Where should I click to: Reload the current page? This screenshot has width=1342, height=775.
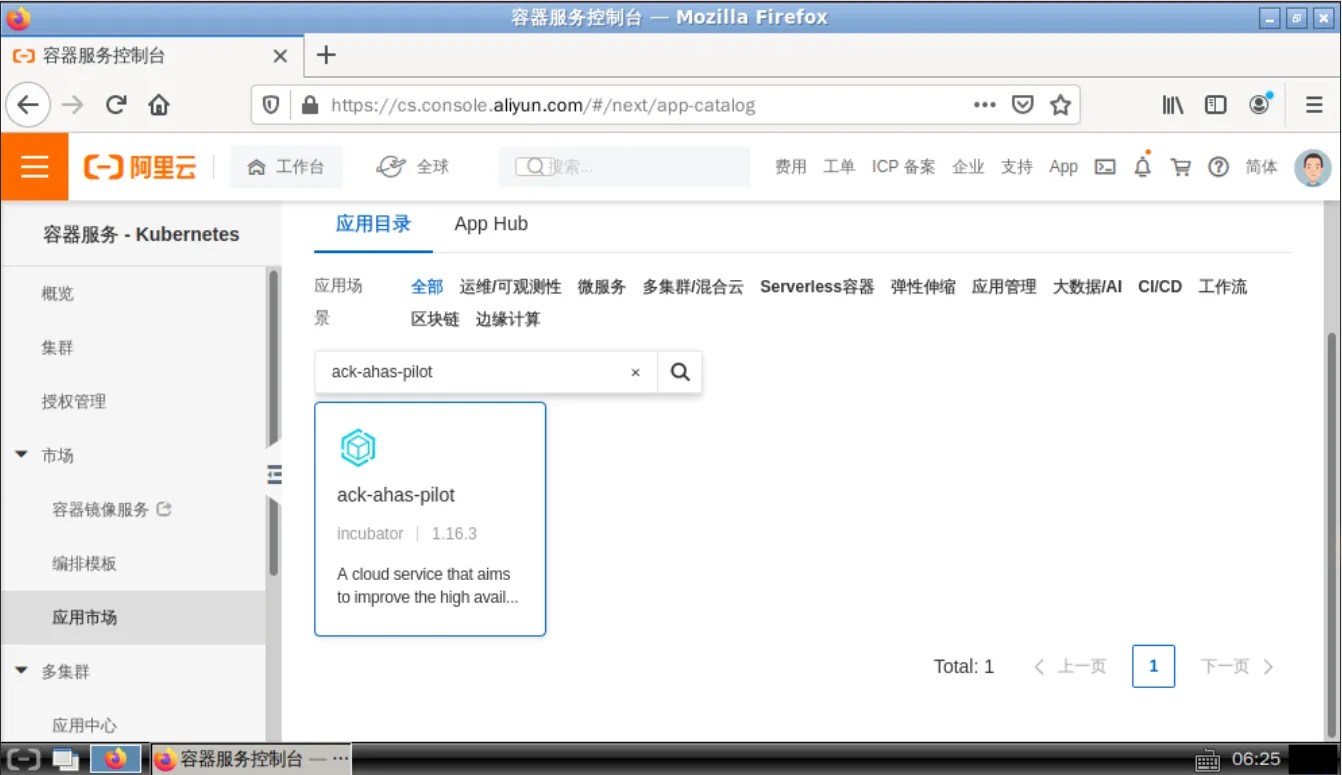click(116, 105)
